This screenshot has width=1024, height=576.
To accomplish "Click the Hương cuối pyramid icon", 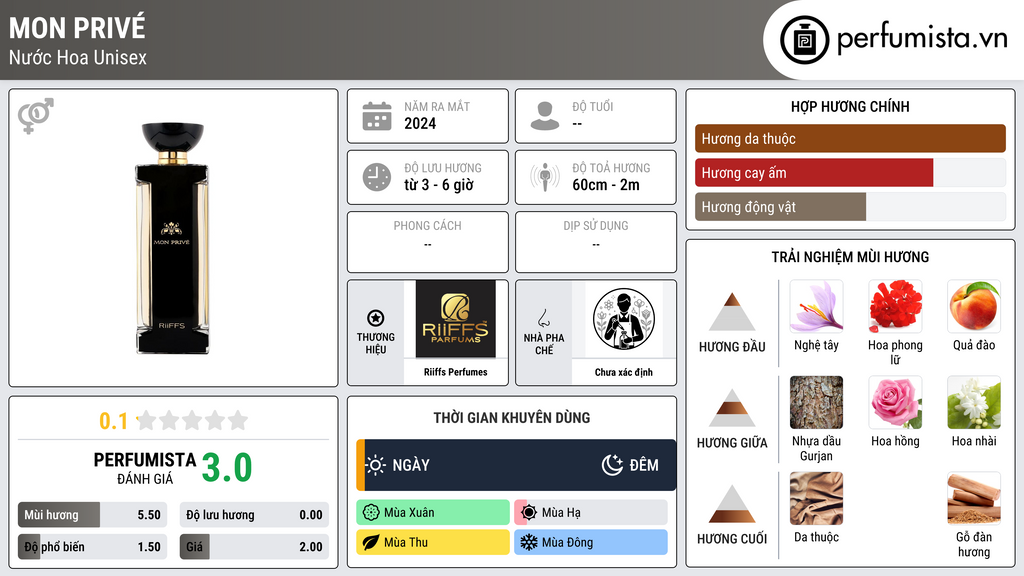I will click(x=732, y=504).
